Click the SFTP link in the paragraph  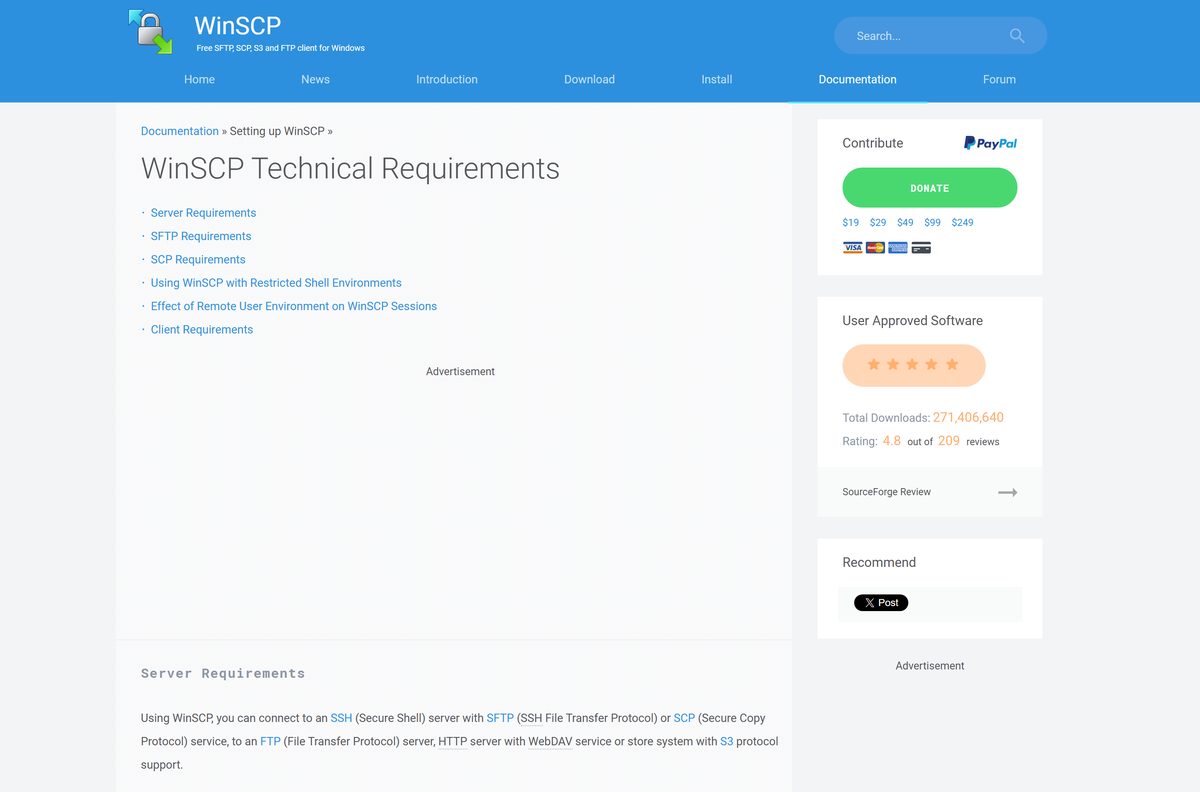tap(500, 718)
